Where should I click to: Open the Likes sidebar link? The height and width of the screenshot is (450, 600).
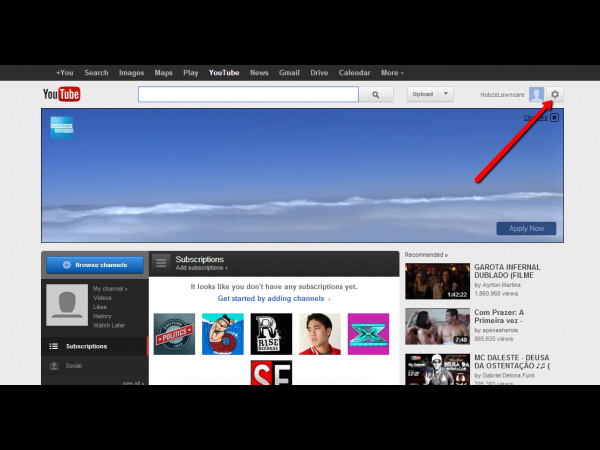[x=100, y=307]
